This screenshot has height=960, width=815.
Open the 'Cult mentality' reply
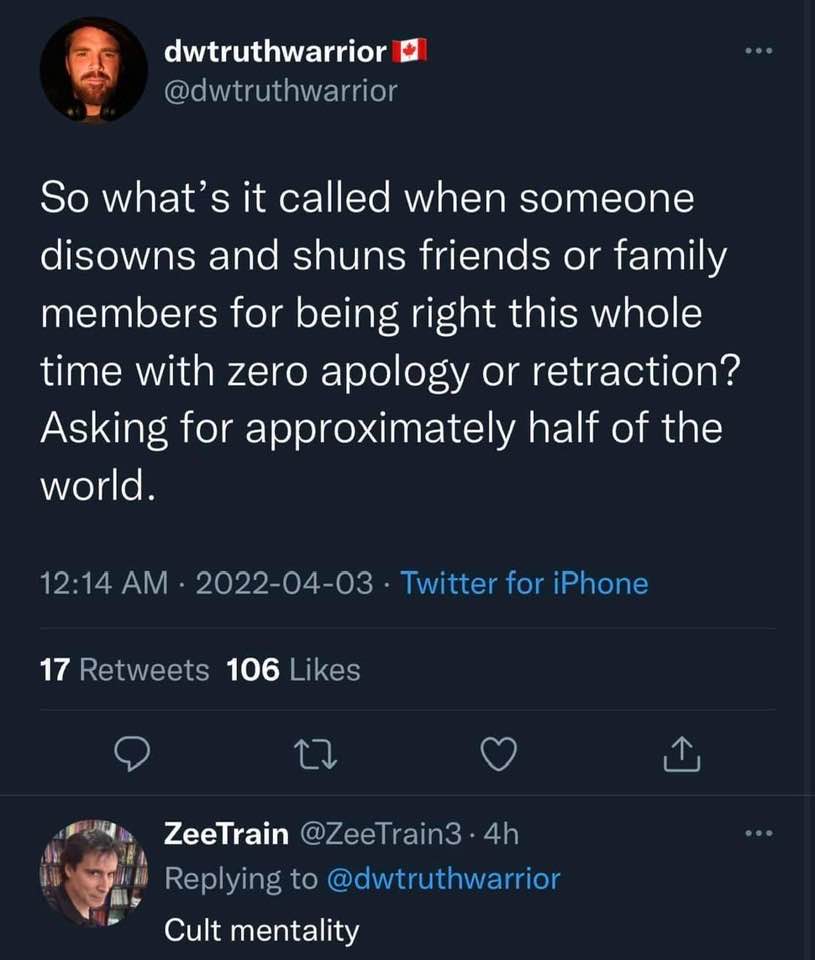(261, 931)
